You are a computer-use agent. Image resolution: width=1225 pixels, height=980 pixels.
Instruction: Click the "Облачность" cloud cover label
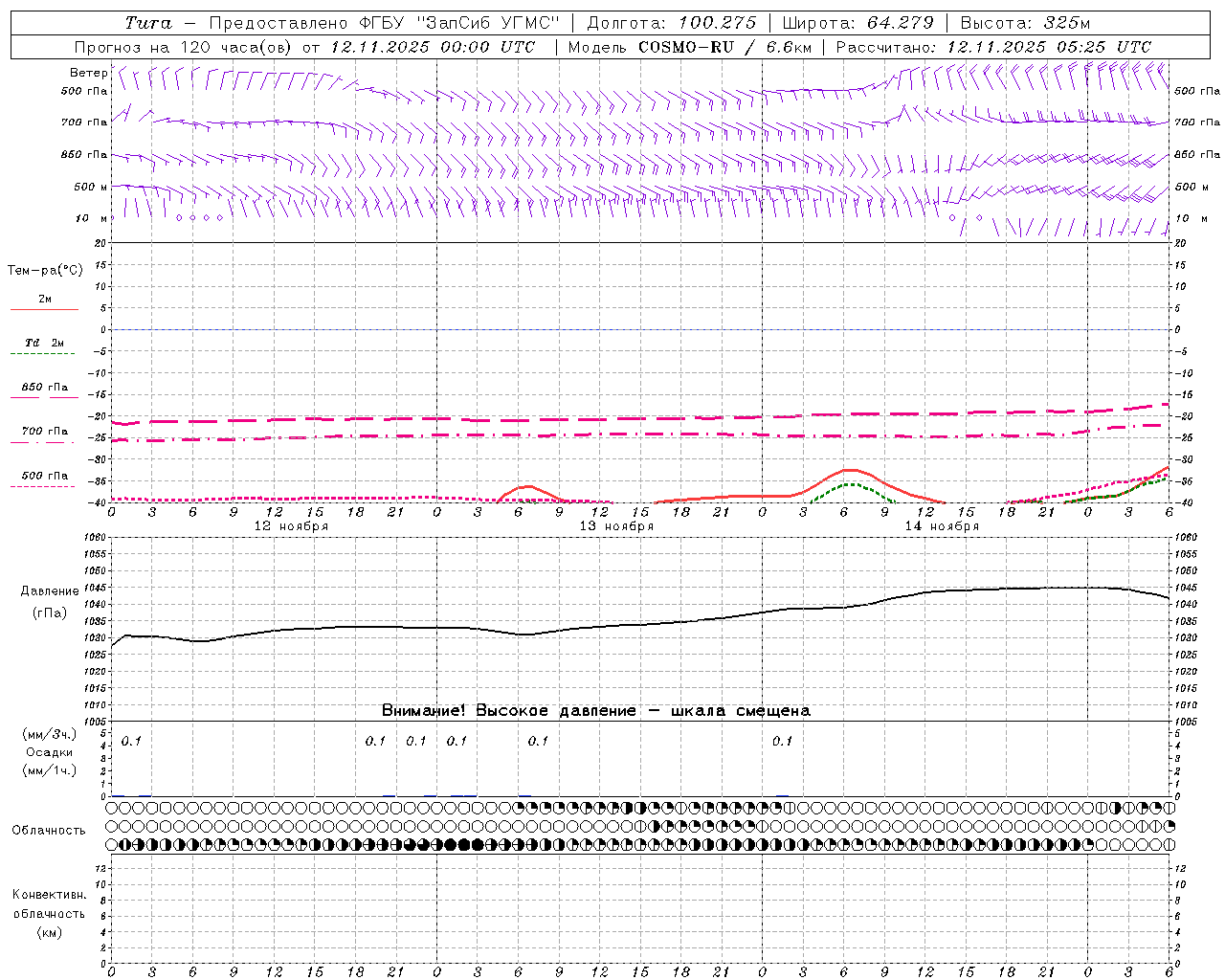(49, 830)
